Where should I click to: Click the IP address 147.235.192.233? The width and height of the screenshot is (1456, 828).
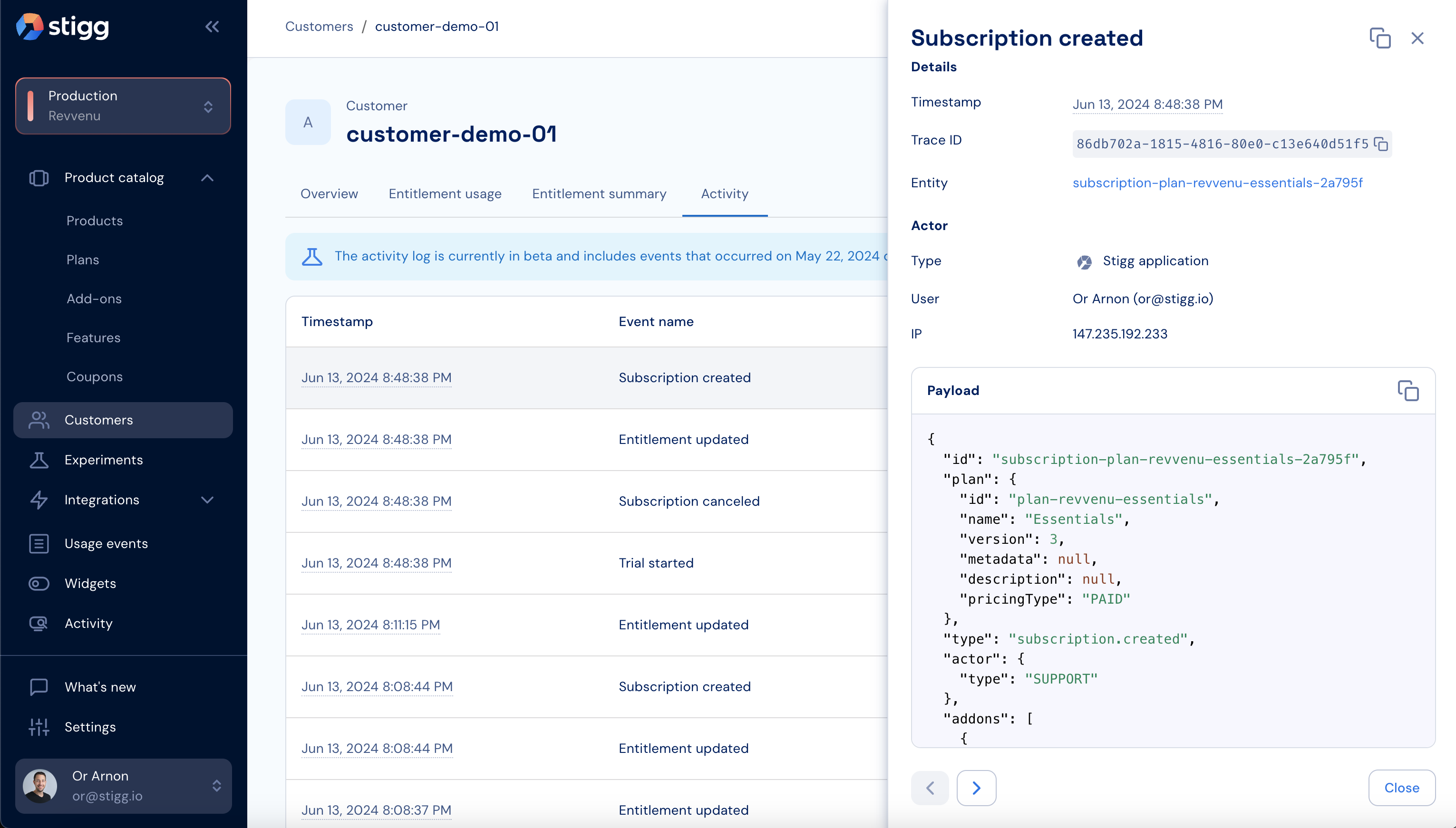tap(1120, 334)
